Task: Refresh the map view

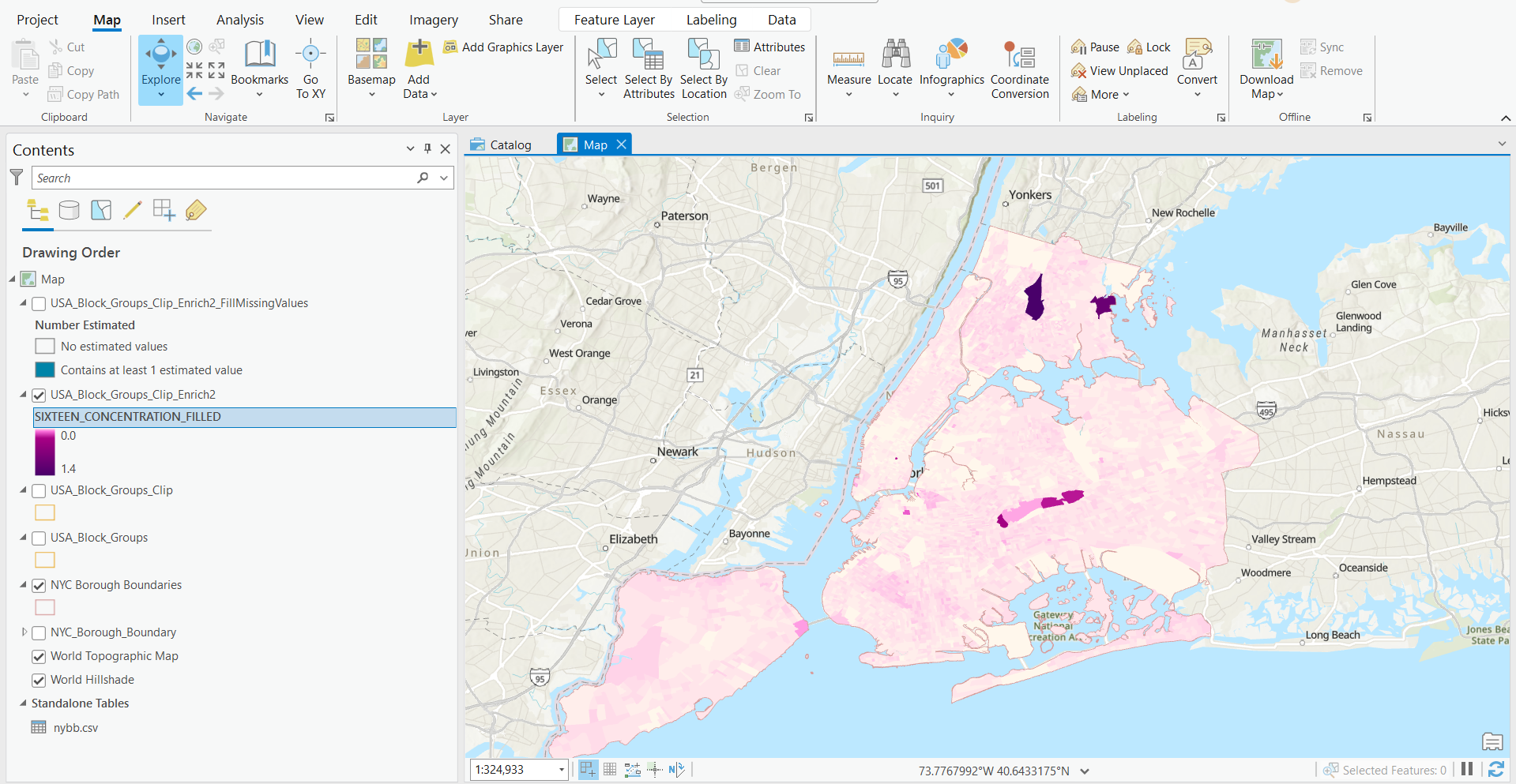Action: pyautogui.click(x=1495, y=769)
